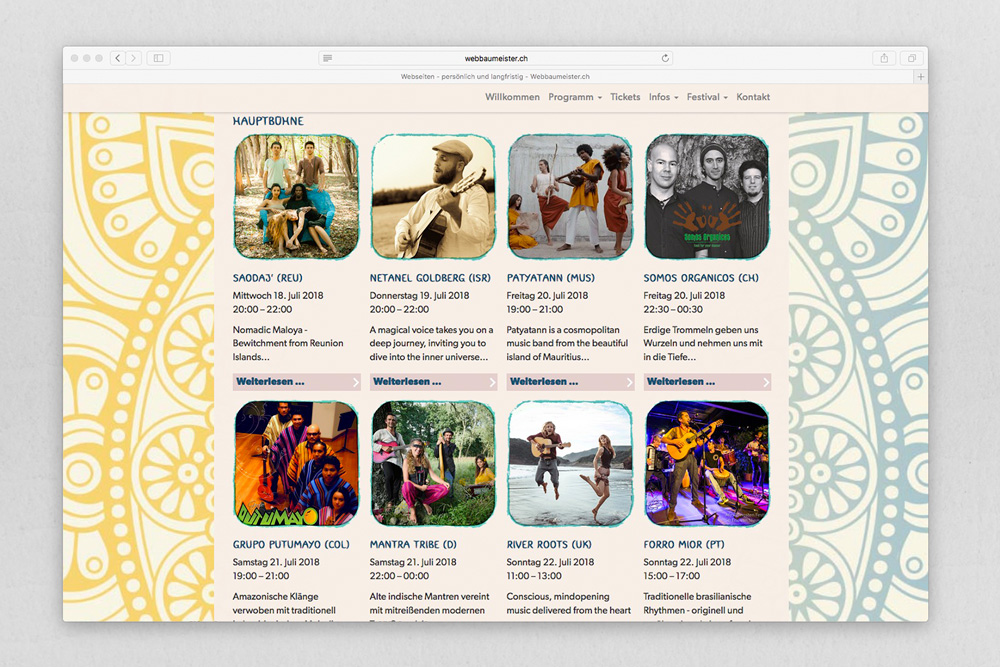
Task: Click the River Roots (UK) photo
Action: point(570,464)
